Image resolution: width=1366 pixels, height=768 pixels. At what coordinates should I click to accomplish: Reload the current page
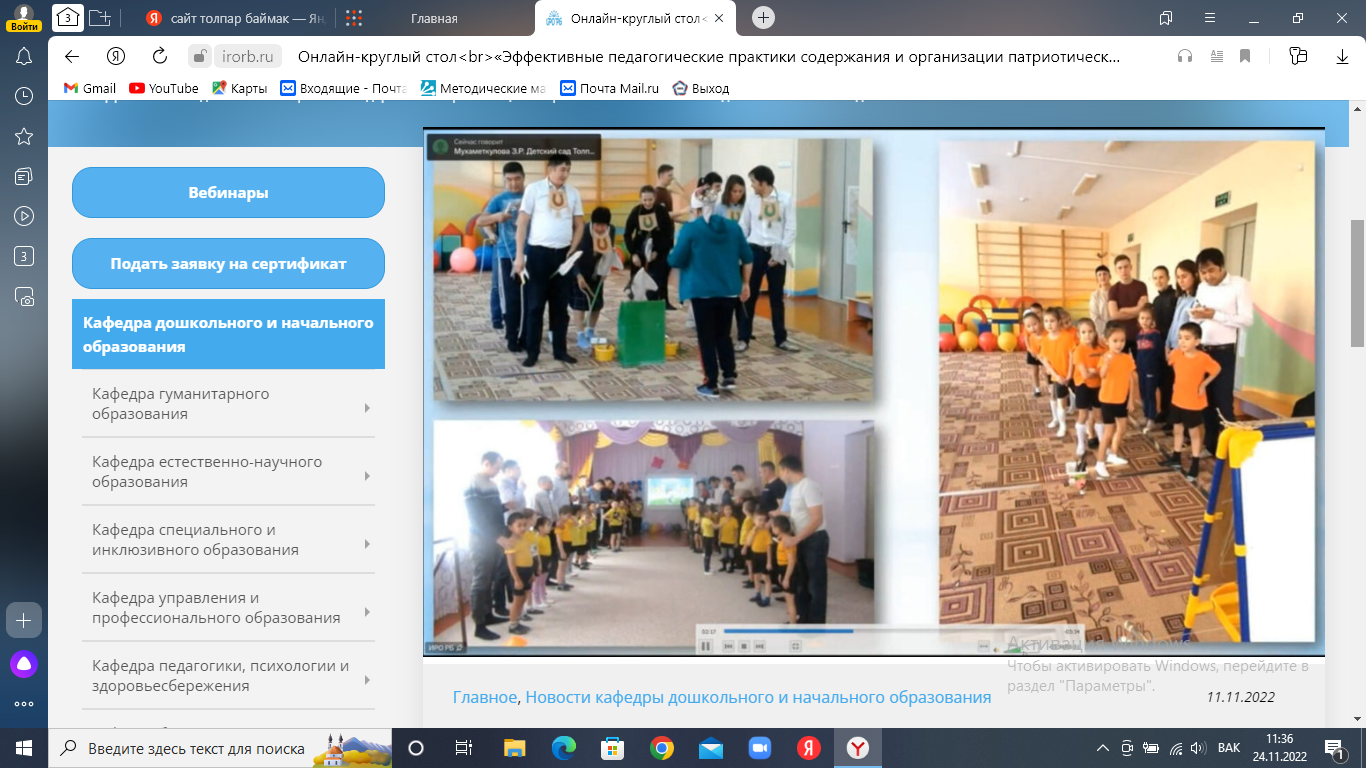click(160, 56)
